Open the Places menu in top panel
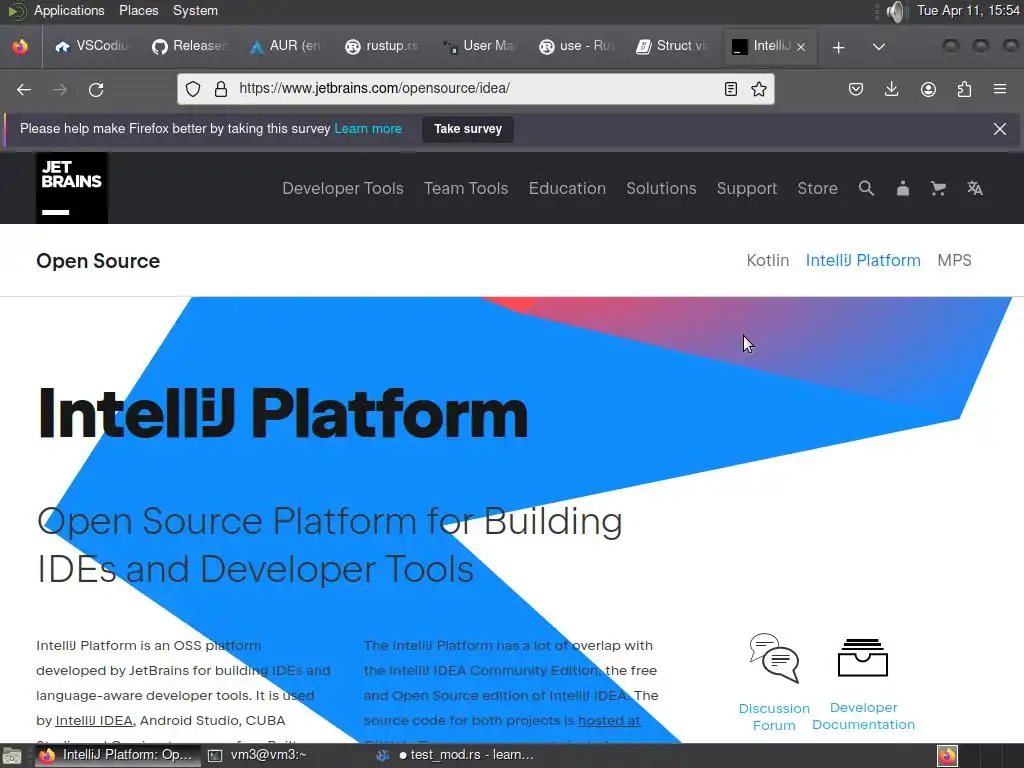Screen dimensions: 1024x768 [138, 11]
